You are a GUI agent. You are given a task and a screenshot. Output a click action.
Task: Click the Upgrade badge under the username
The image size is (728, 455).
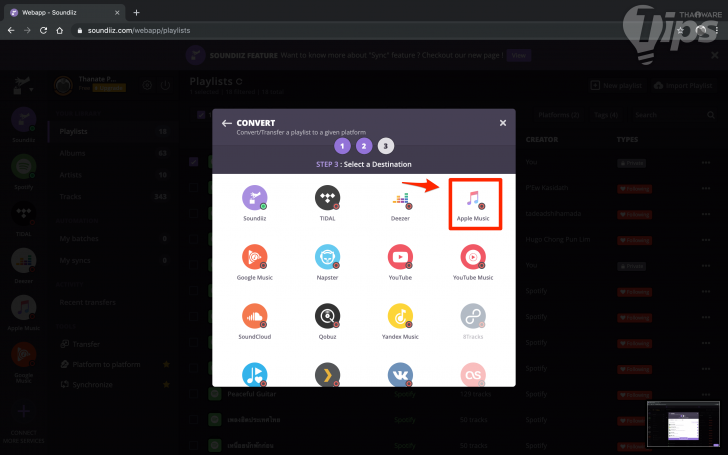(x=109, y=88)
